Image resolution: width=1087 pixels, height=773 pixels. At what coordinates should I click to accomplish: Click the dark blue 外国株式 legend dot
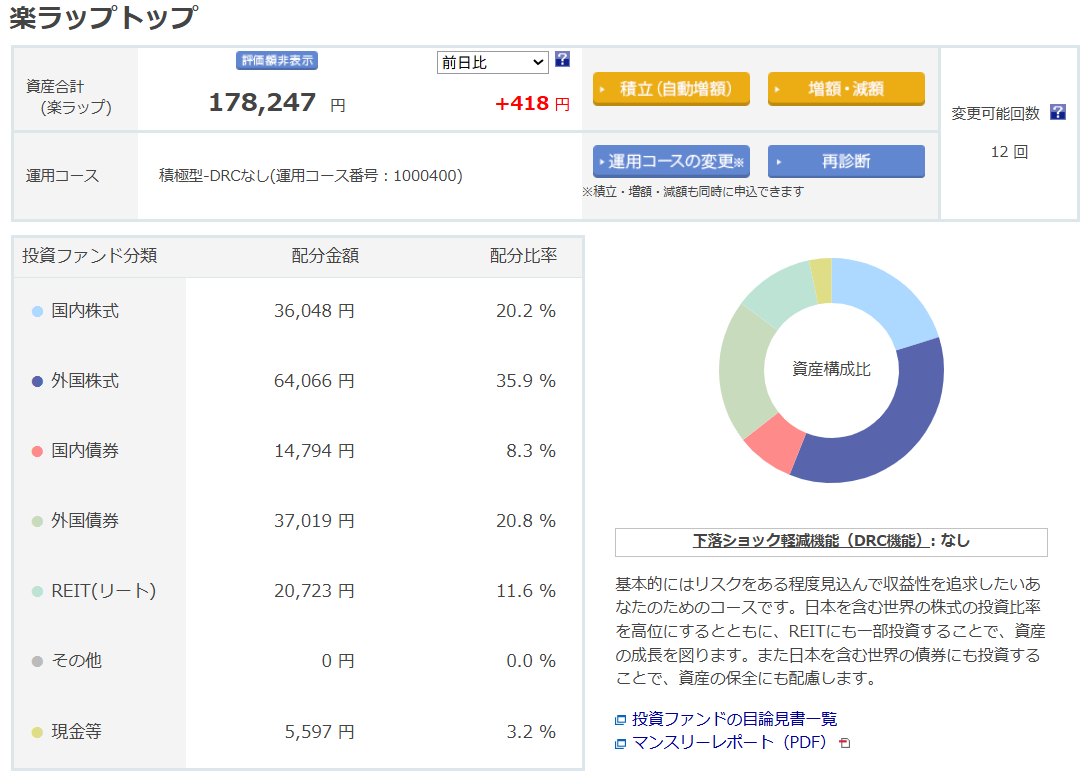[x=37, y=381]
